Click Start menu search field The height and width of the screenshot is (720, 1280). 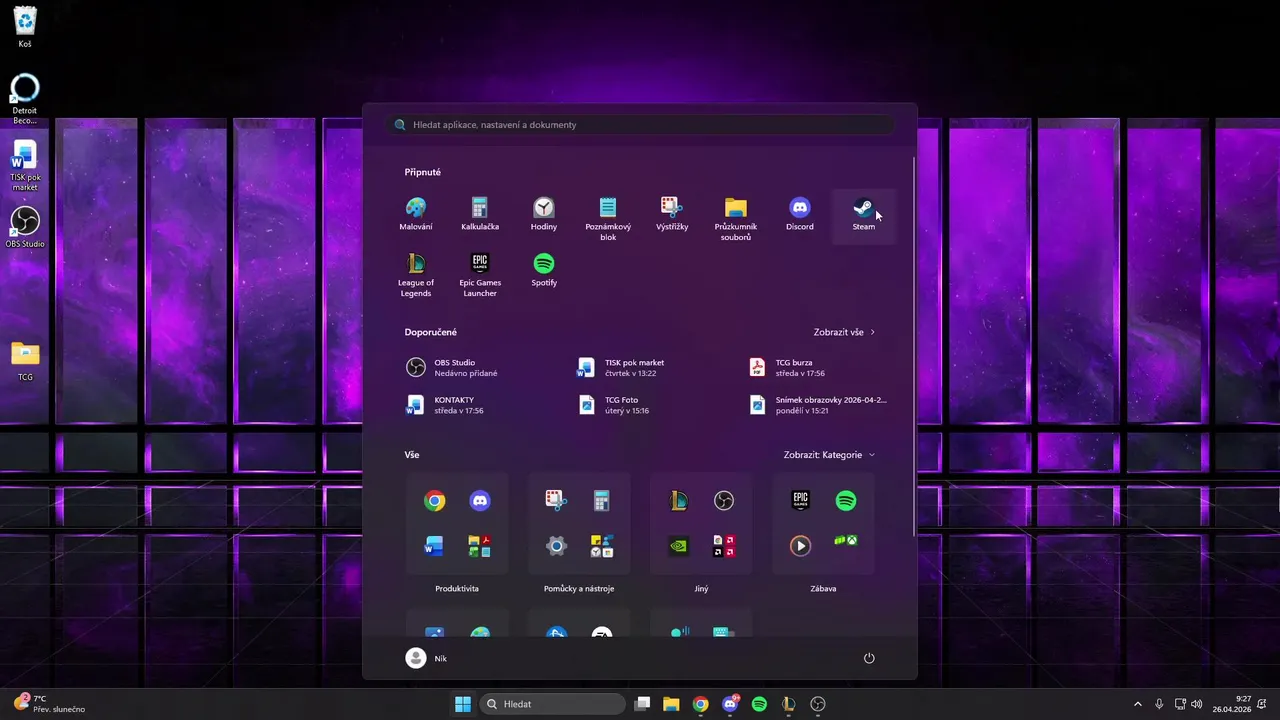click(x=640, y=125)
